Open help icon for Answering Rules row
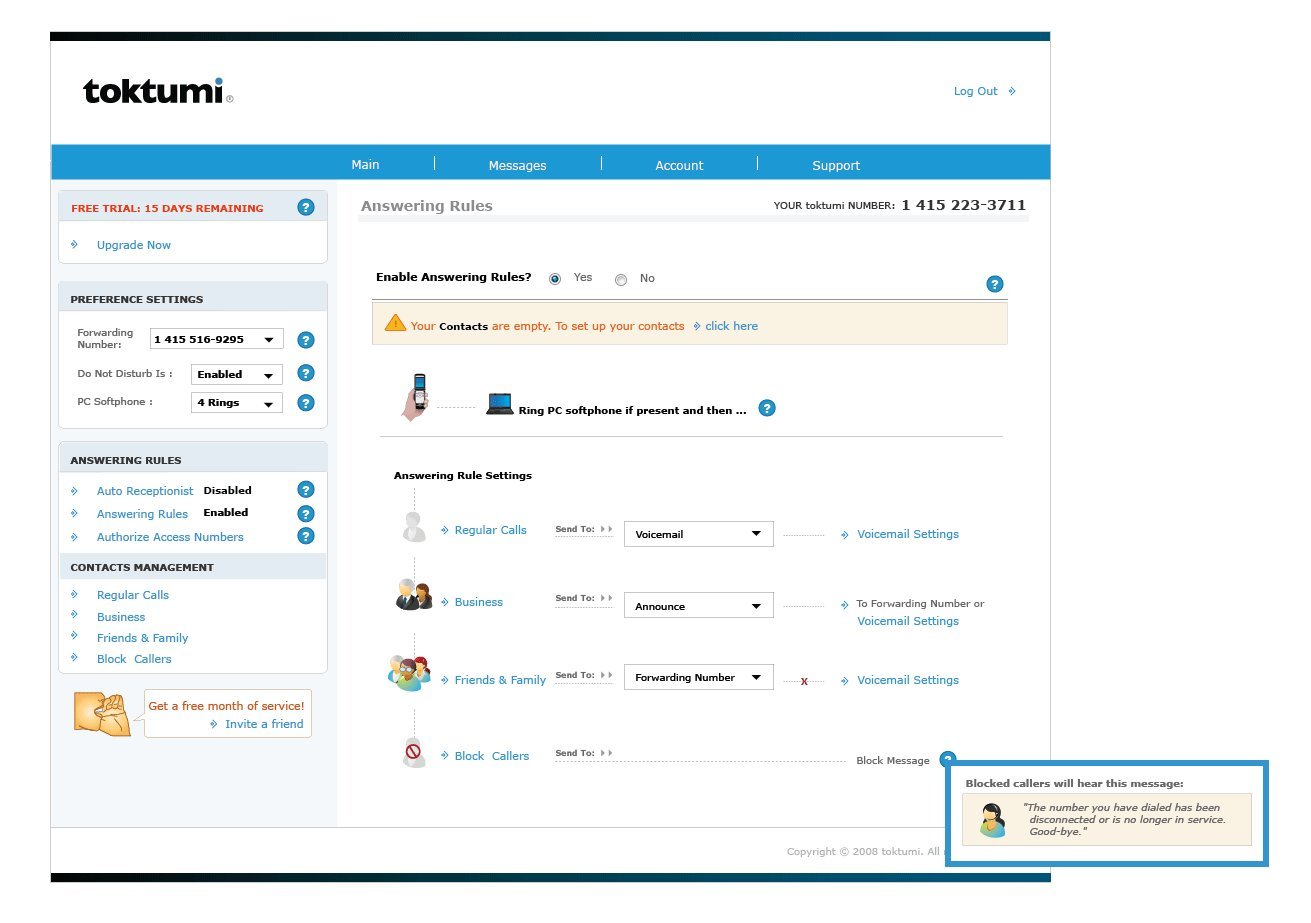Screen dimensions: 1311x923 pyautogui.click(x=306, y=514)
